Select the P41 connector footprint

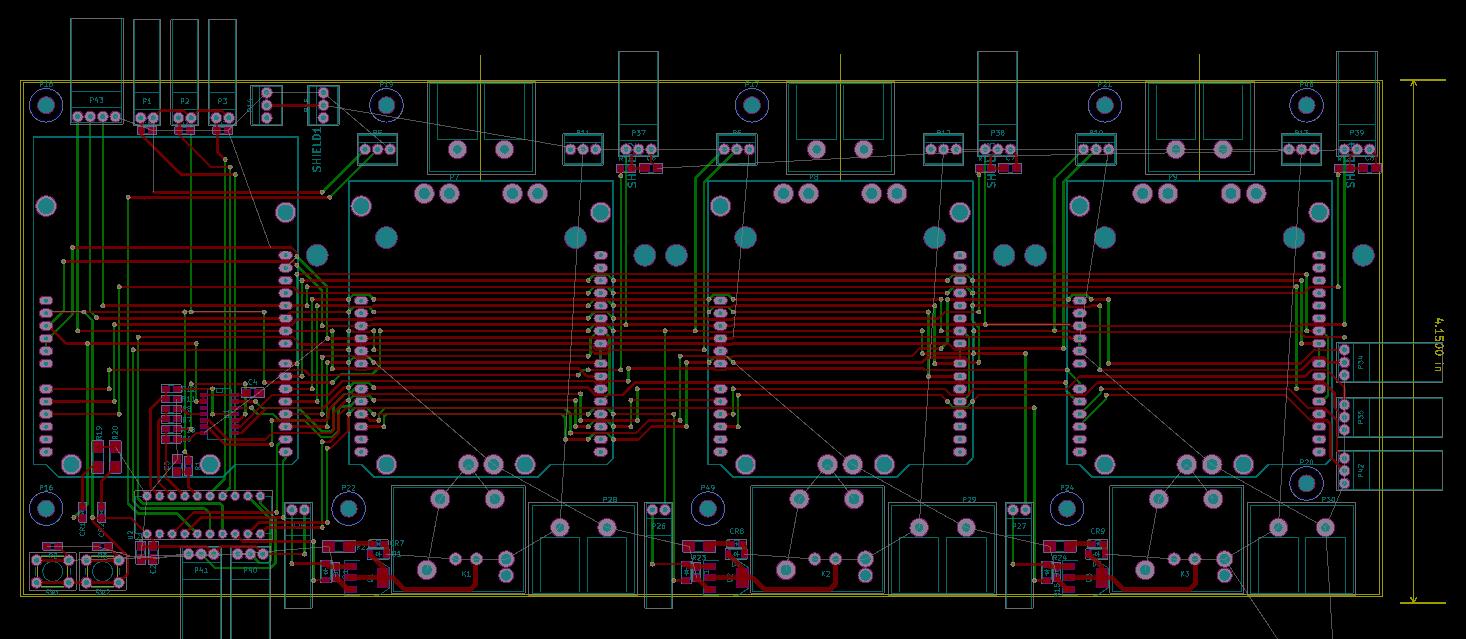(x=201, y=592)
